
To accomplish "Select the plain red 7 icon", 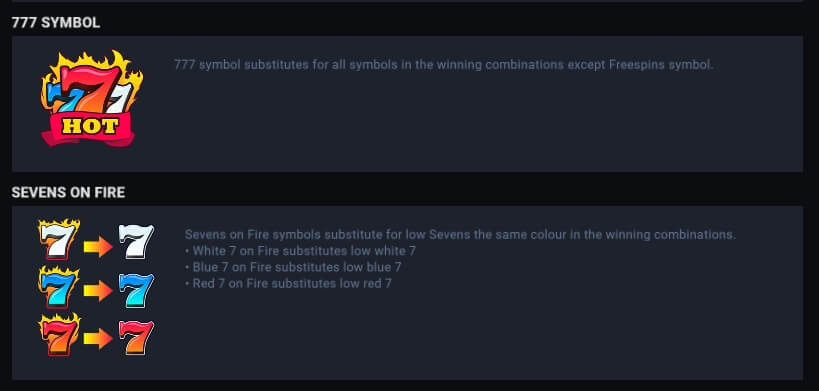I will point(136,338).
